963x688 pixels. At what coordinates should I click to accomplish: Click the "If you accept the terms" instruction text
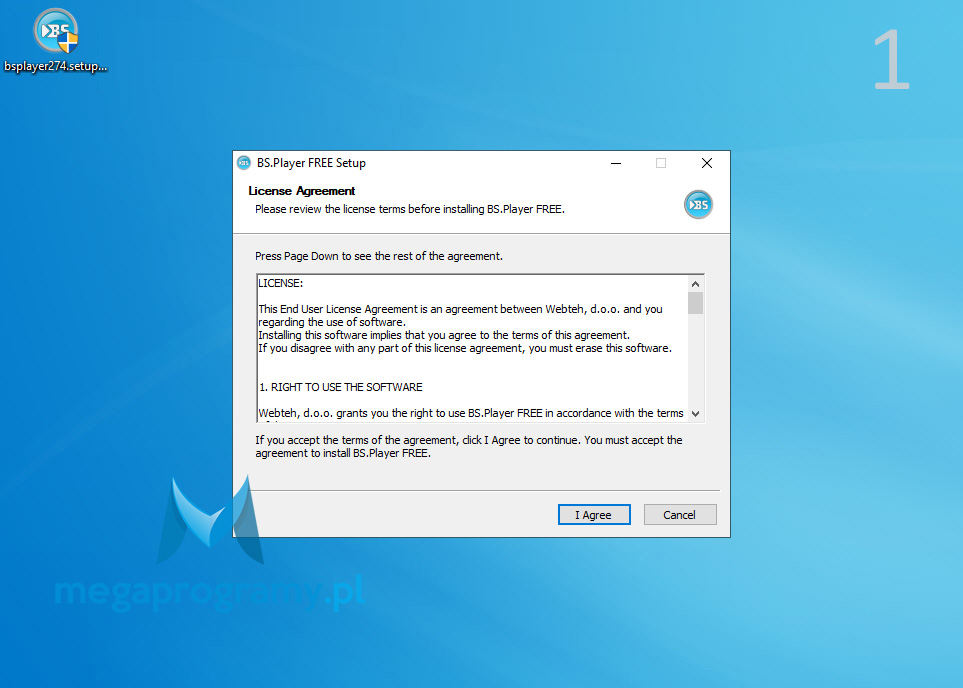(x=469, y=447)
